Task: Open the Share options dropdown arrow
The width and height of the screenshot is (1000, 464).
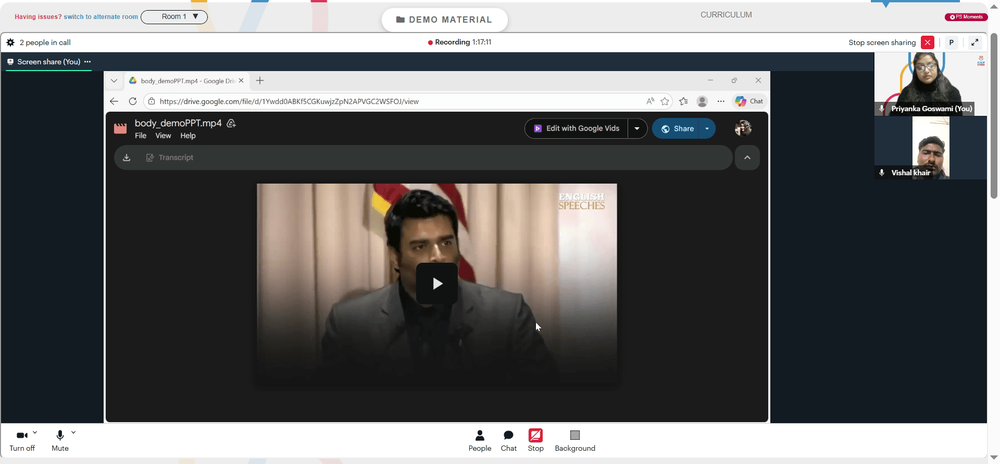Action: coord(707,128)
